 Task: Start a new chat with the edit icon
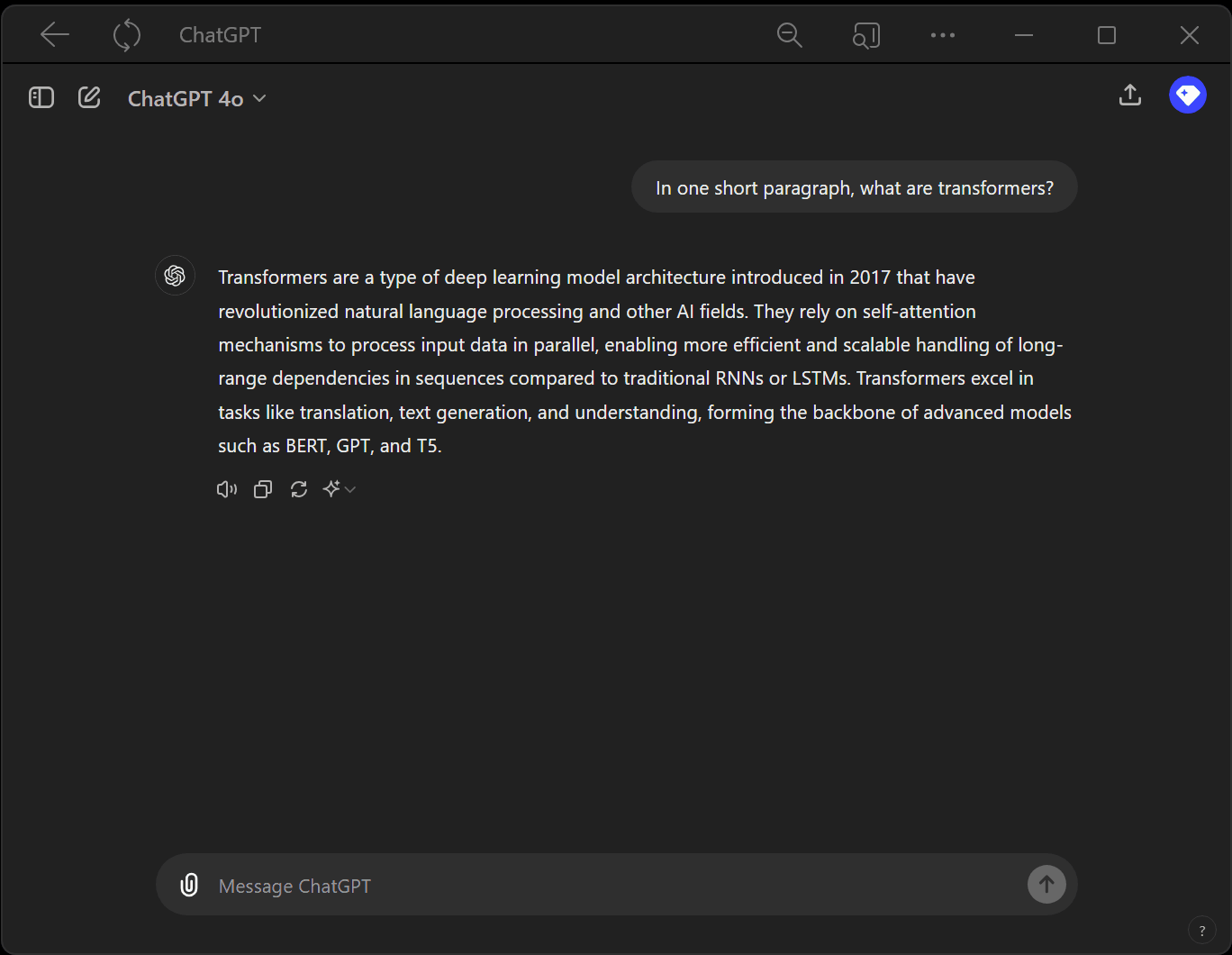(89, 97)
